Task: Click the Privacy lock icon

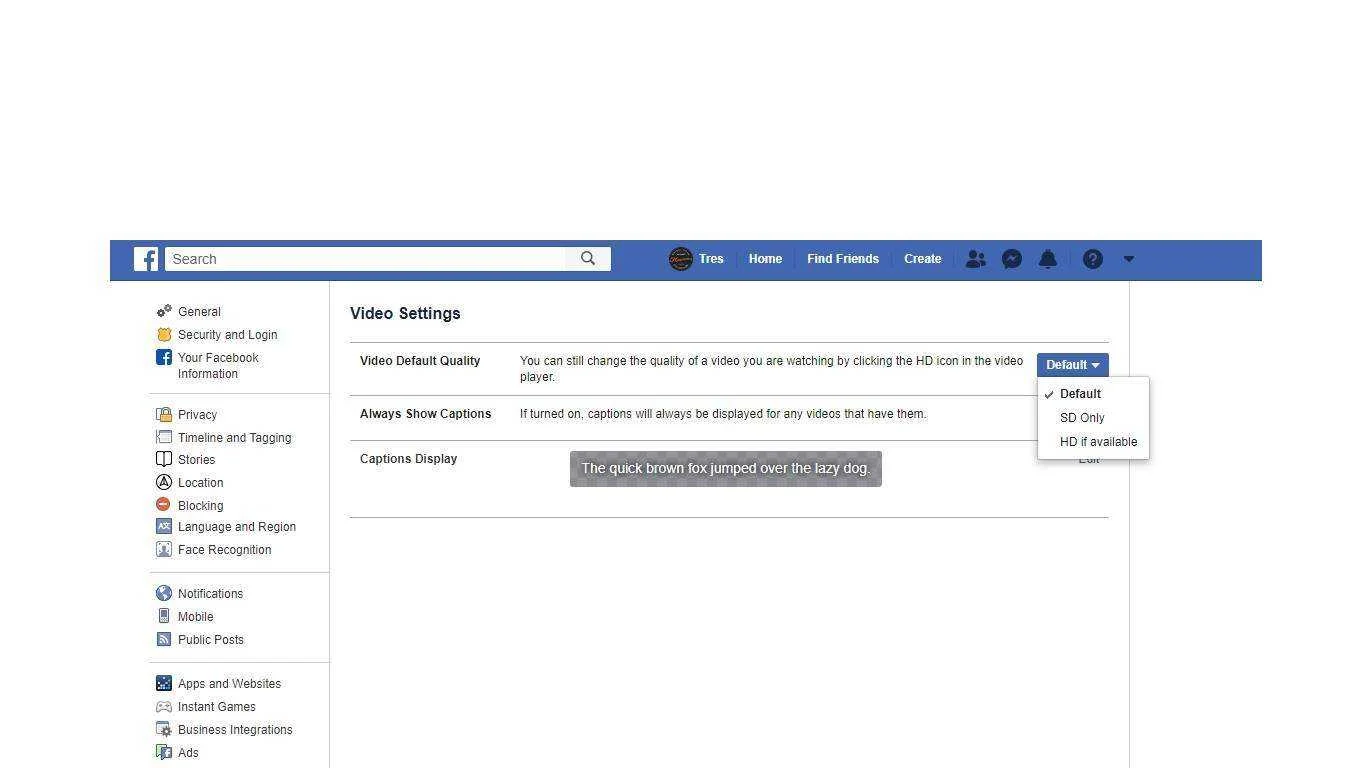Action: 164,414
